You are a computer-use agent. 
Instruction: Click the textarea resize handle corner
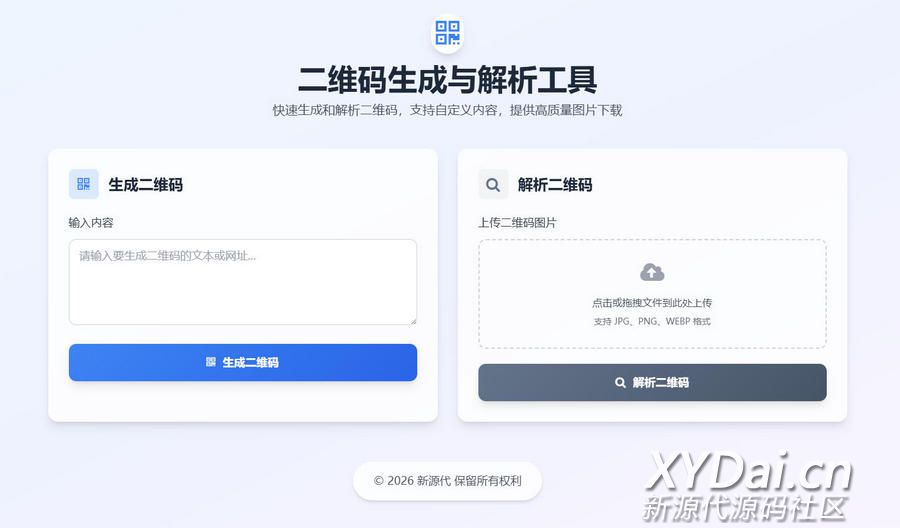(x=413, y=321)
